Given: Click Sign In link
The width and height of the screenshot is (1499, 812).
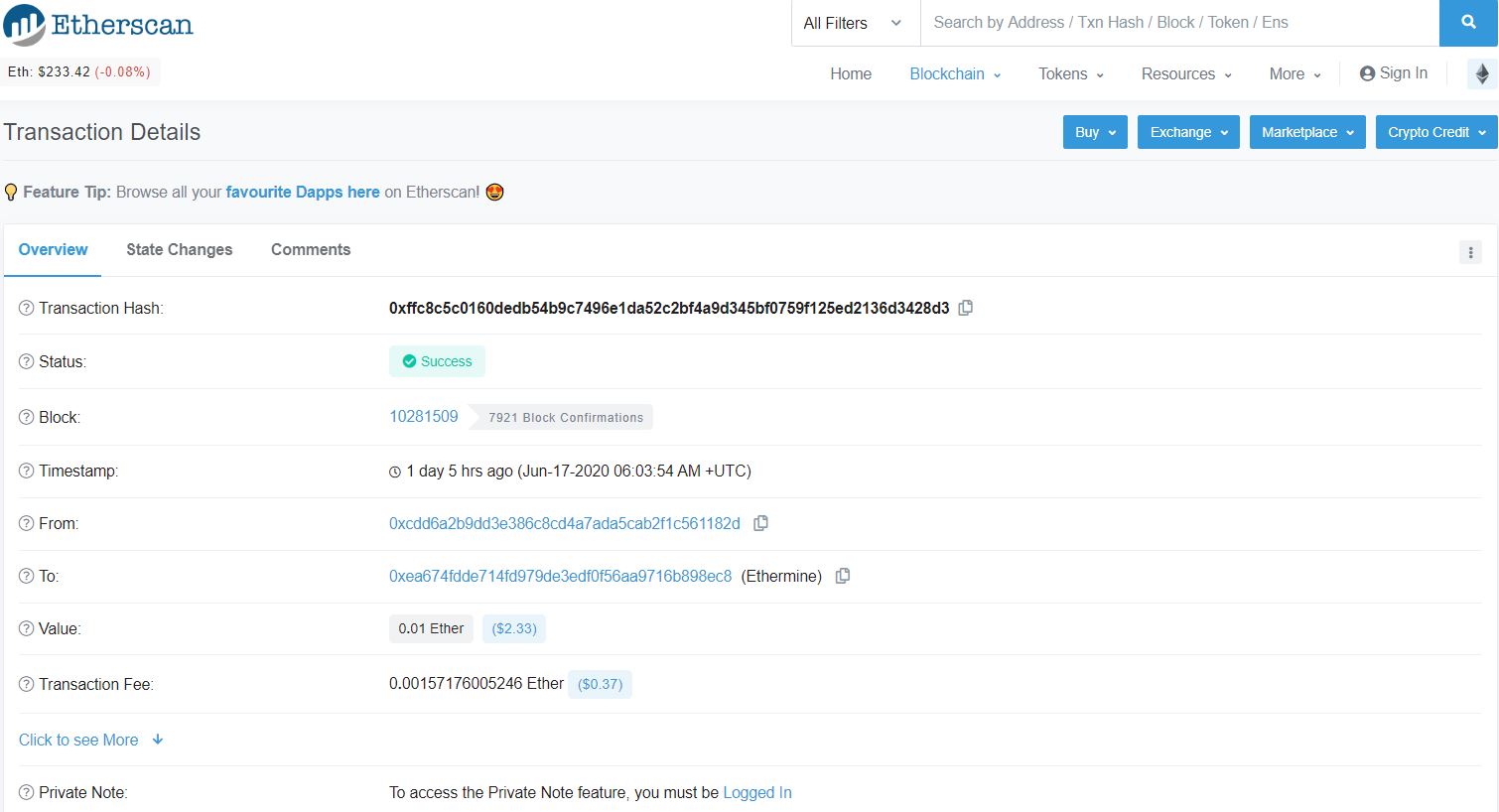Looking at the screenshot, I should (1394, 73).
